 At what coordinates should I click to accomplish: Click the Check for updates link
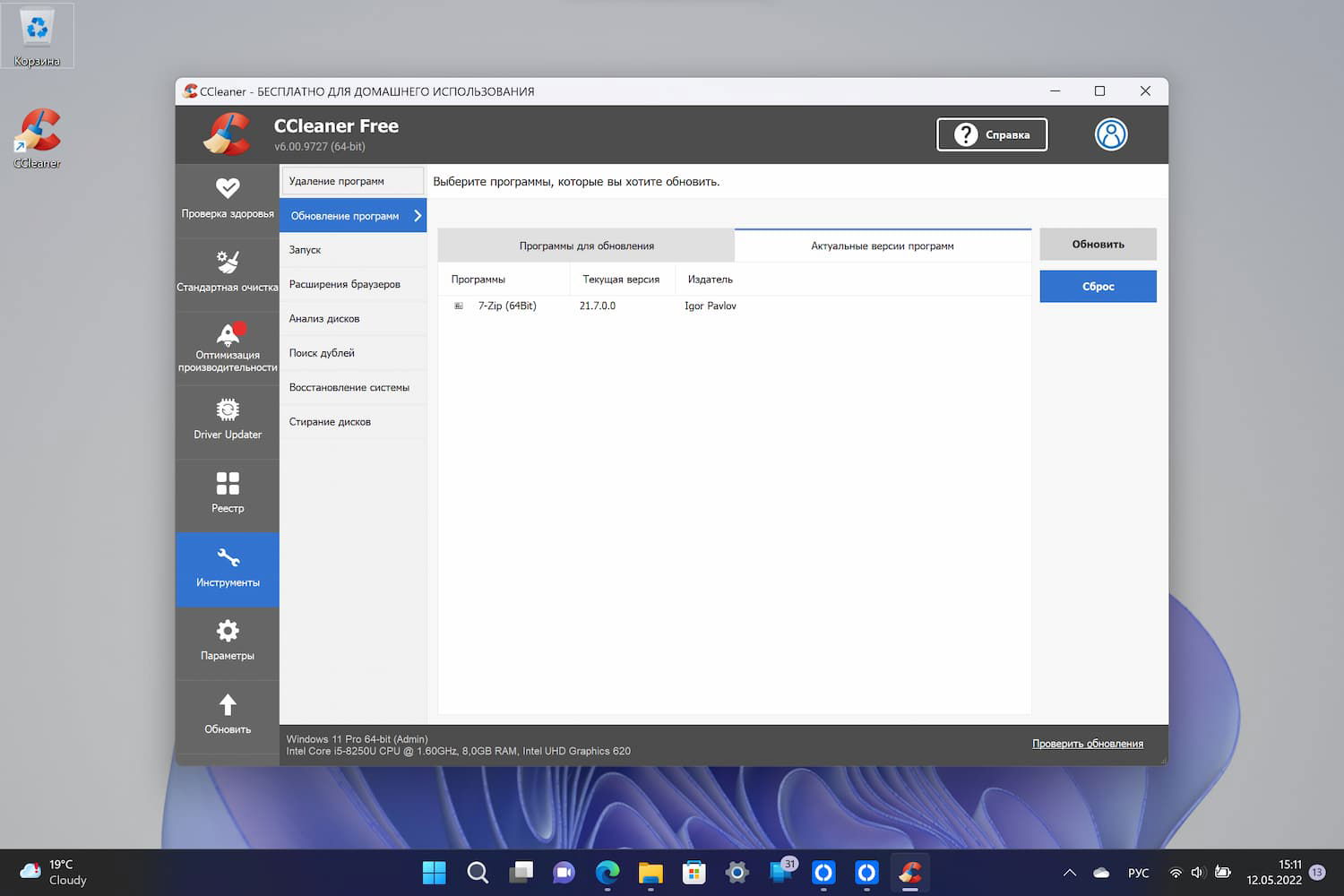pos(1087,744)
